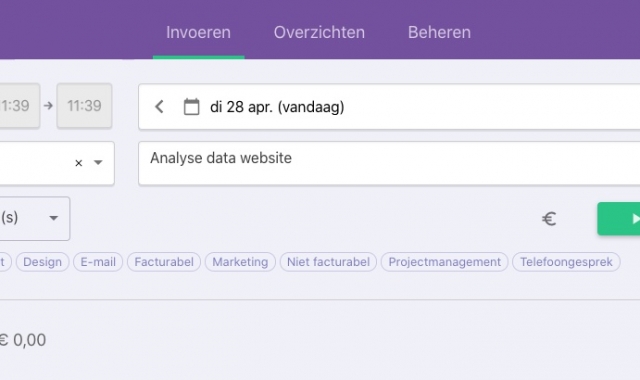The height and width of the screenshot is (380, 640).
Task: Select the Design tag
Action: (42, 262)
